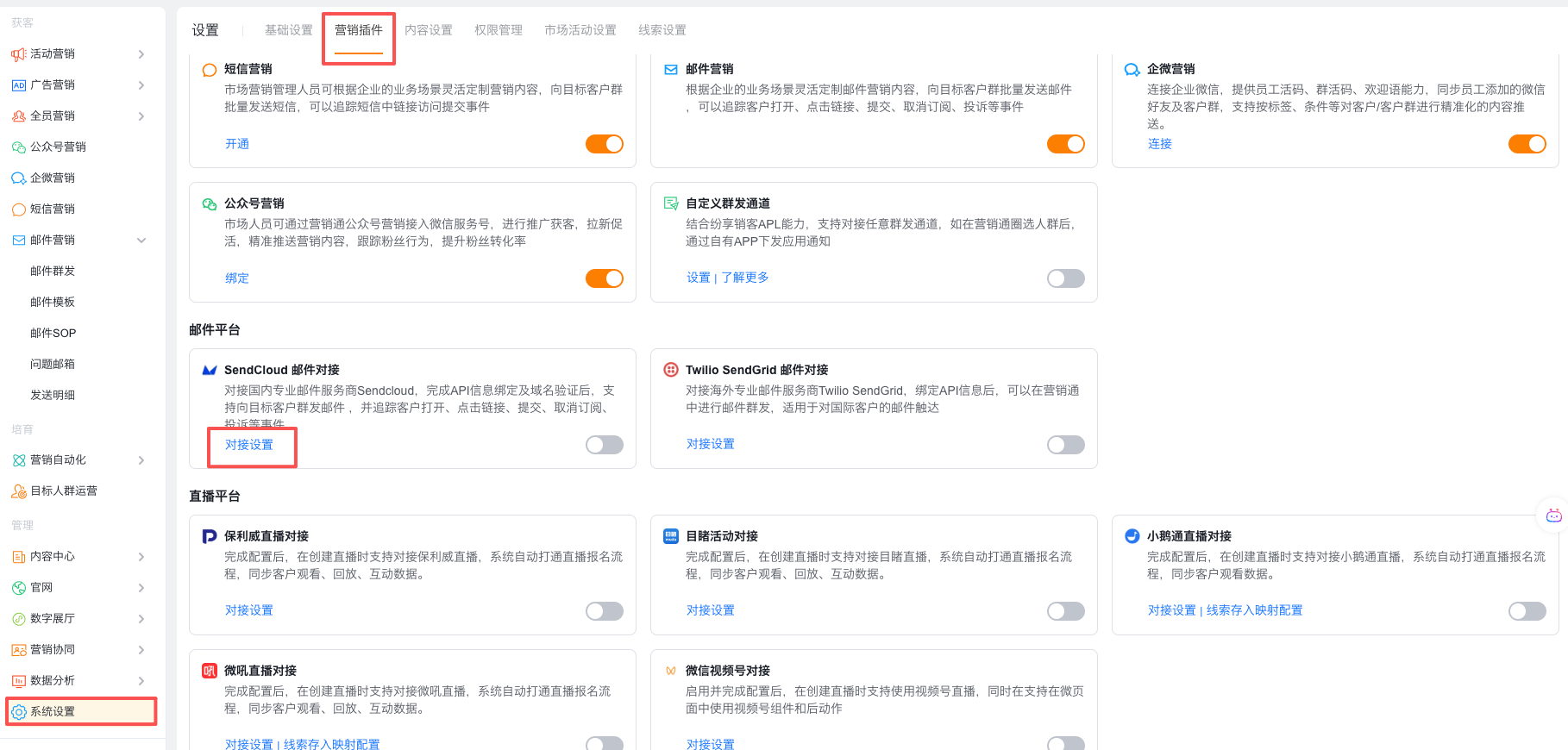Viewport: 1568px width, 750px height.
Task: Turn off the 短信营销 card switch
Action: (605, 144)
